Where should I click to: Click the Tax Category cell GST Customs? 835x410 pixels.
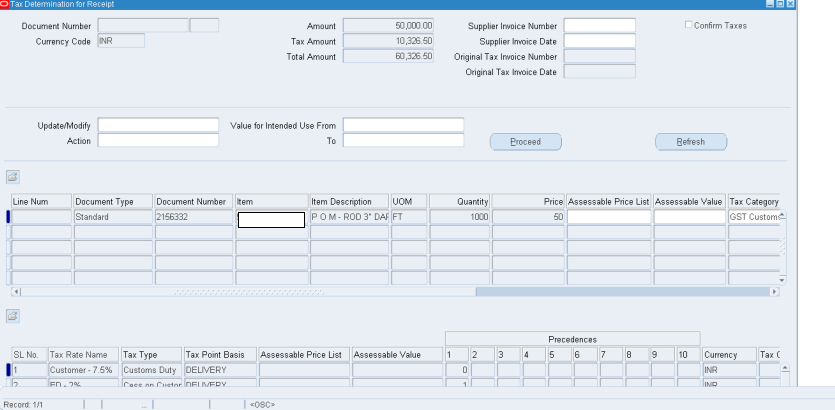tap(754, 217)
